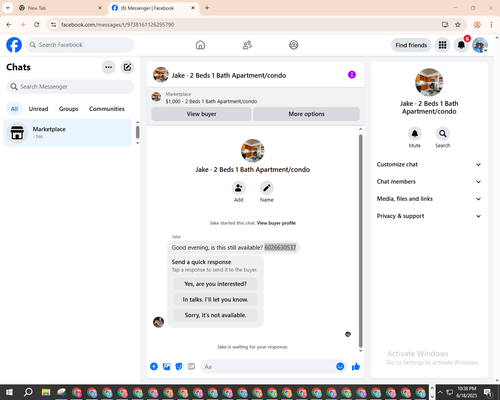The image size is (500, 400).
Task: Open Chrome tab search dropdown arrow
Action: [8, 8]
